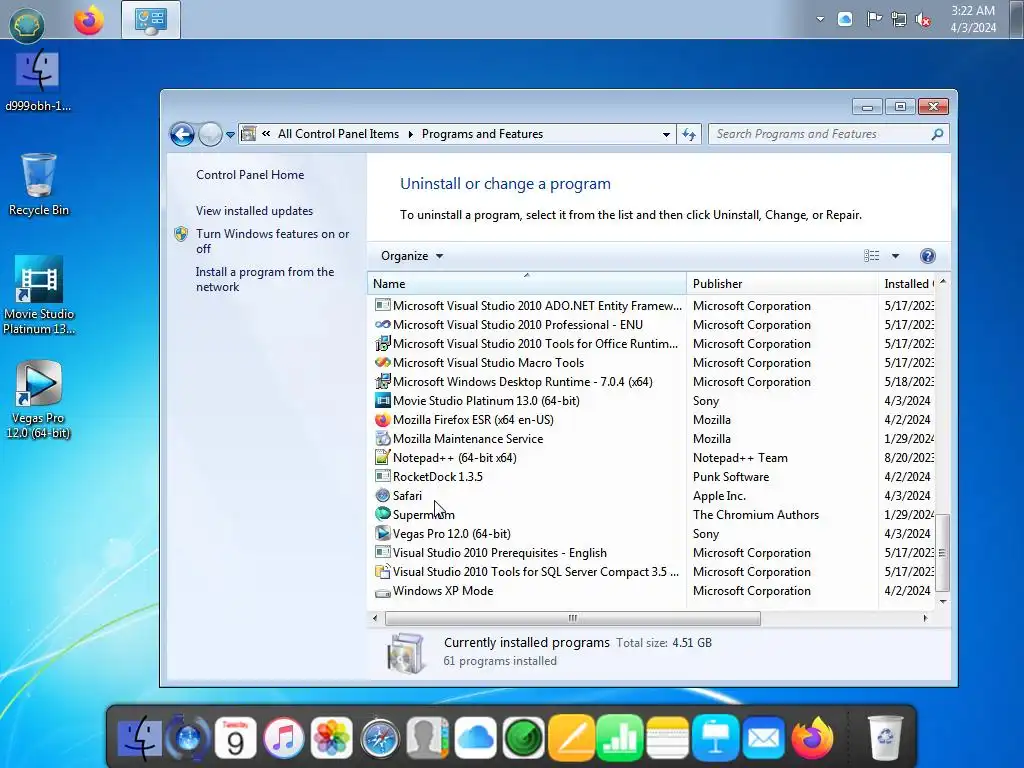Screen dimensions: 1024x768
Task: Click the vertical scrollbar down arrow
Action: [943, 601]
